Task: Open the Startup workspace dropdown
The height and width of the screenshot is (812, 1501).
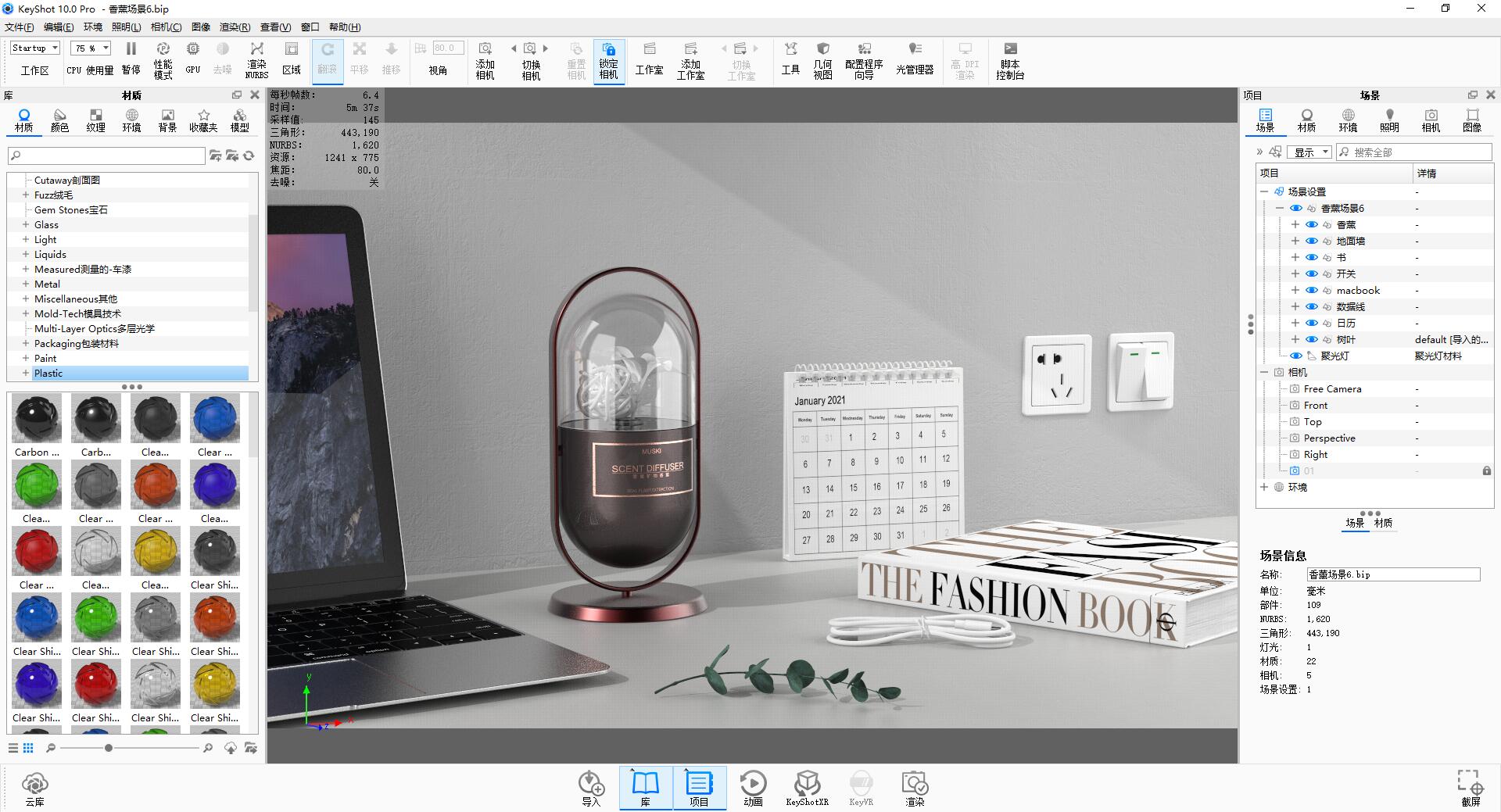Action: click(x=35, y=48)
